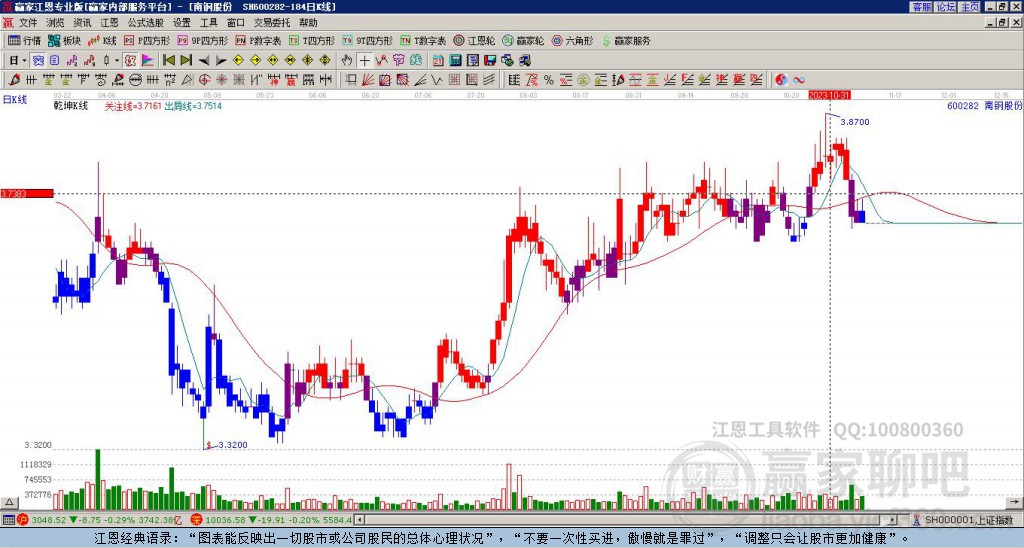The image size is (1024, 548).
Task: Click the horizontal scrollbar left arrow
Action: 359,520
